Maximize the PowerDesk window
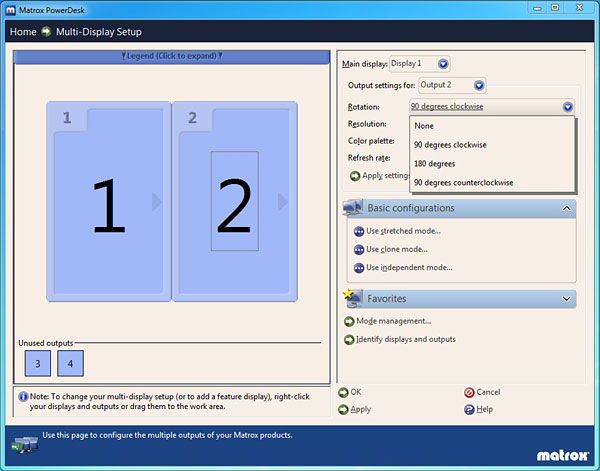 [x=555, y=8]
